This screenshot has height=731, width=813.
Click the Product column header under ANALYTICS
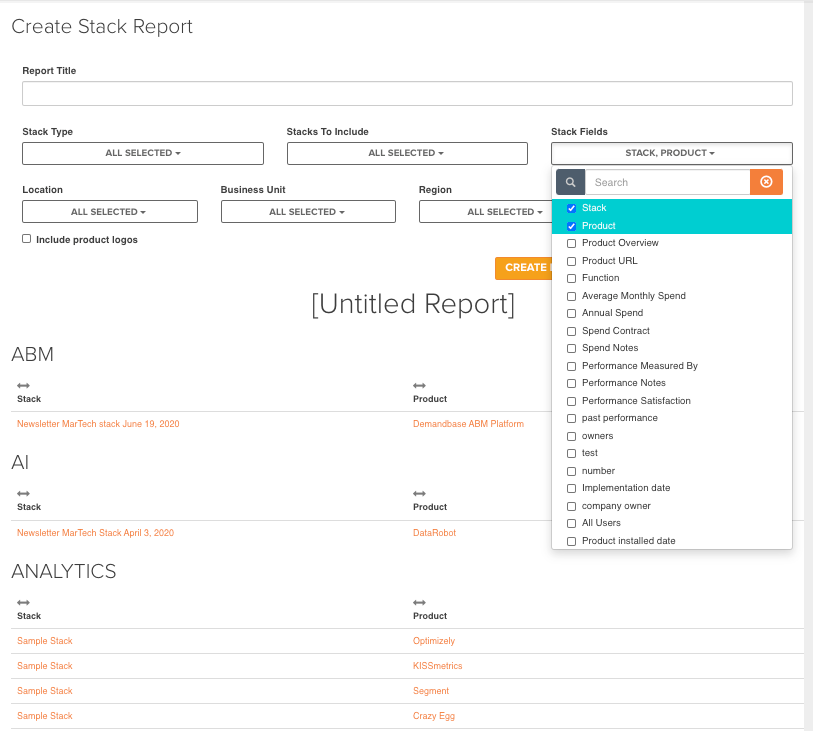[x=430, y=616]
